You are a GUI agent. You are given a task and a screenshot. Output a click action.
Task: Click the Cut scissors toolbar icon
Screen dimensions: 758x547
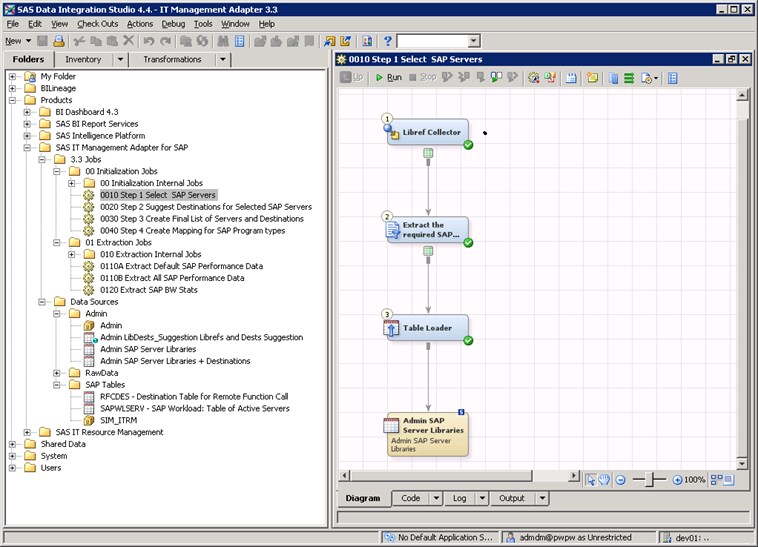coord(79,41)
